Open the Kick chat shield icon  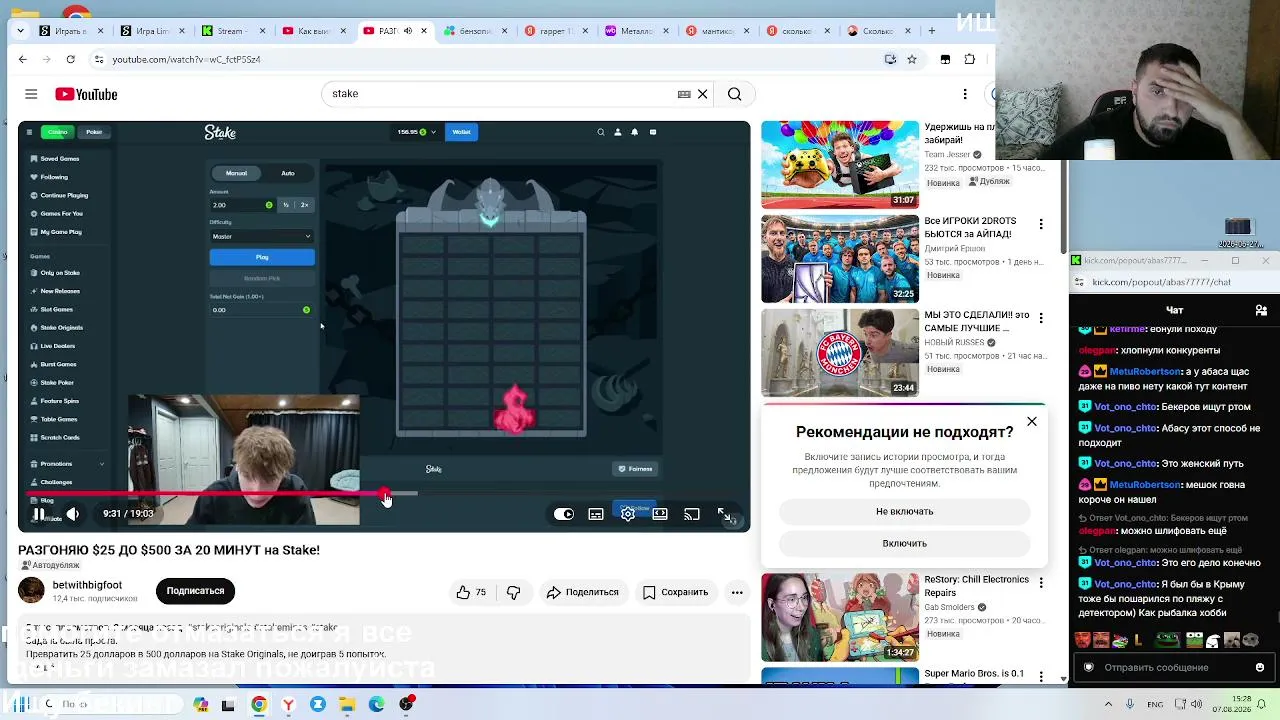point(1089,667)
